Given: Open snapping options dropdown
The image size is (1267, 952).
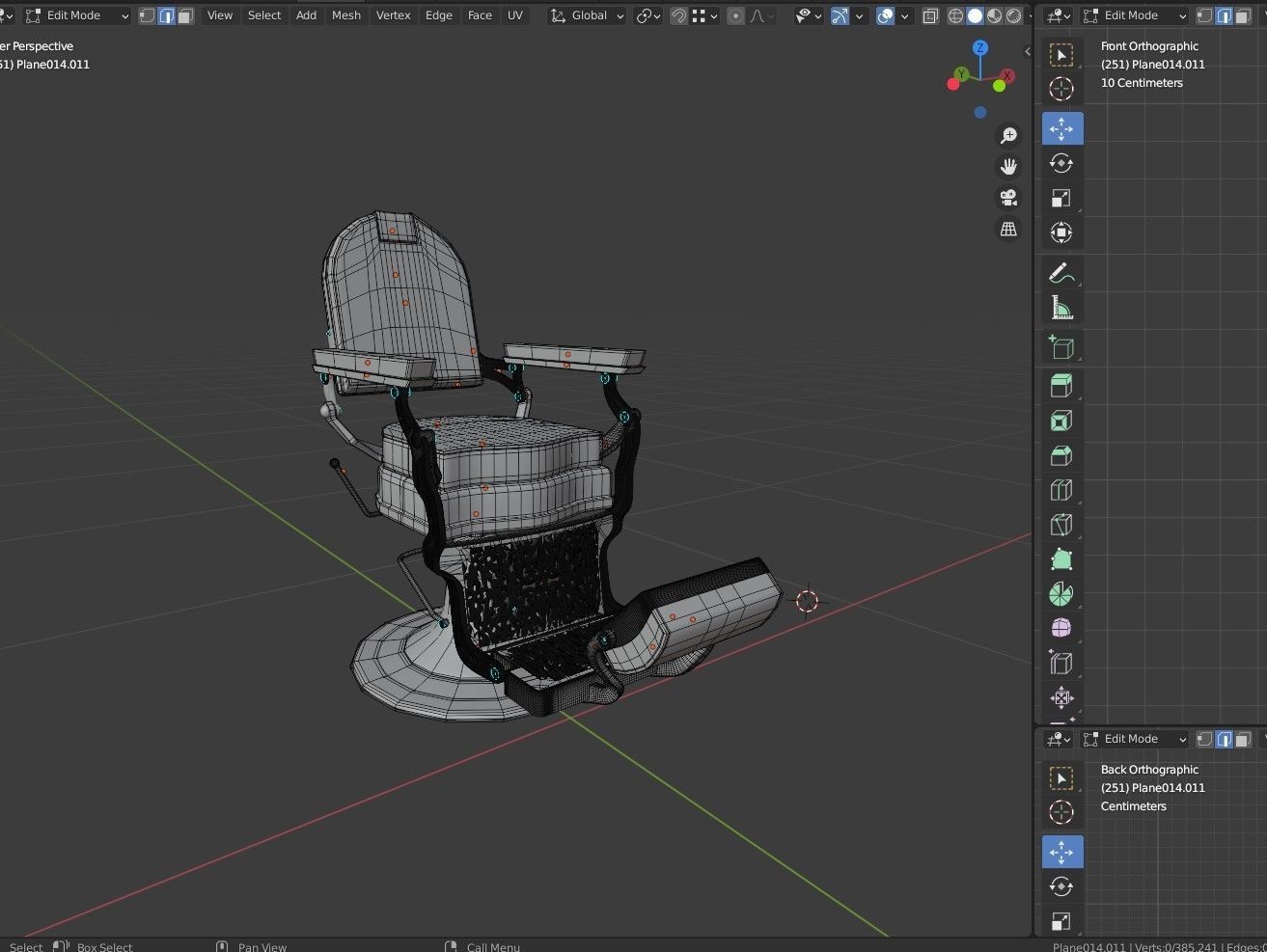Looking at the screenshot, I should point(705,15).
